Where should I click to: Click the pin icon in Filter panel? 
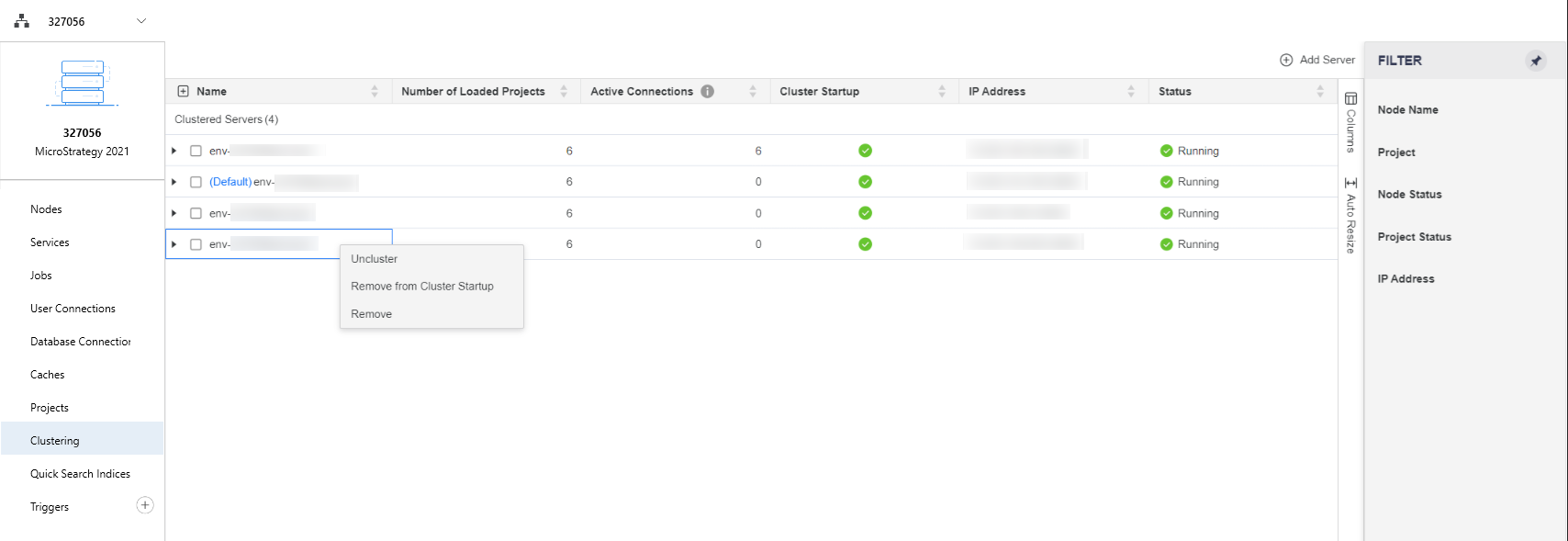pyautogui.click(x=1536, y=61)
